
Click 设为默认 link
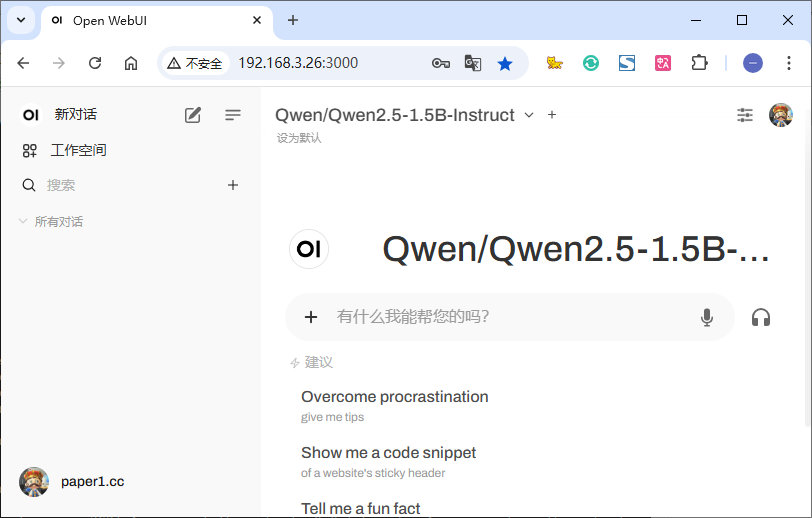coord(299,138)
